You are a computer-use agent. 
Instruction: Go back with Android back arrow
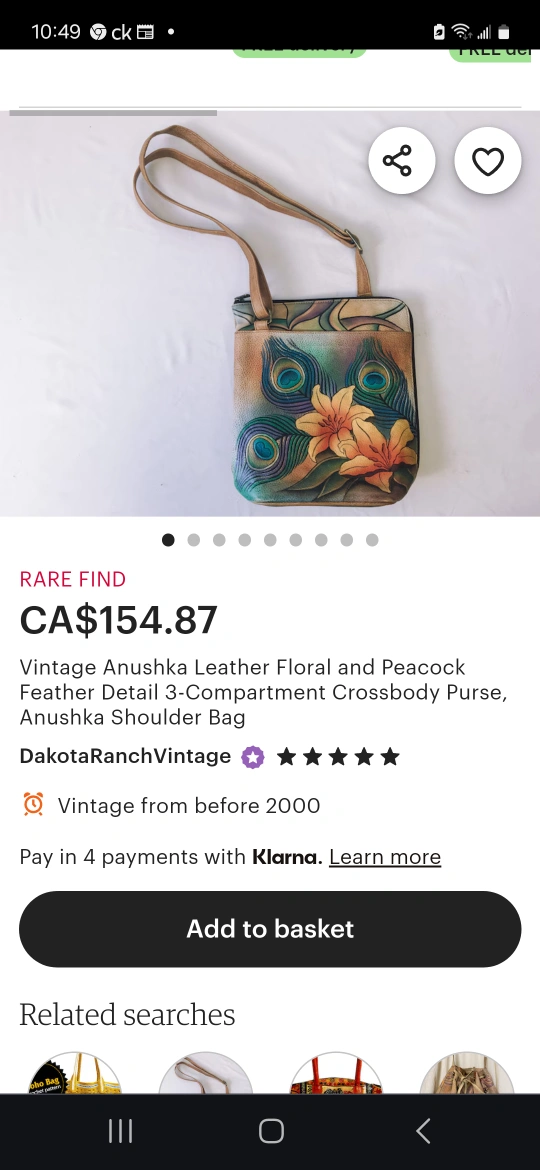[x=423, y=1131]
